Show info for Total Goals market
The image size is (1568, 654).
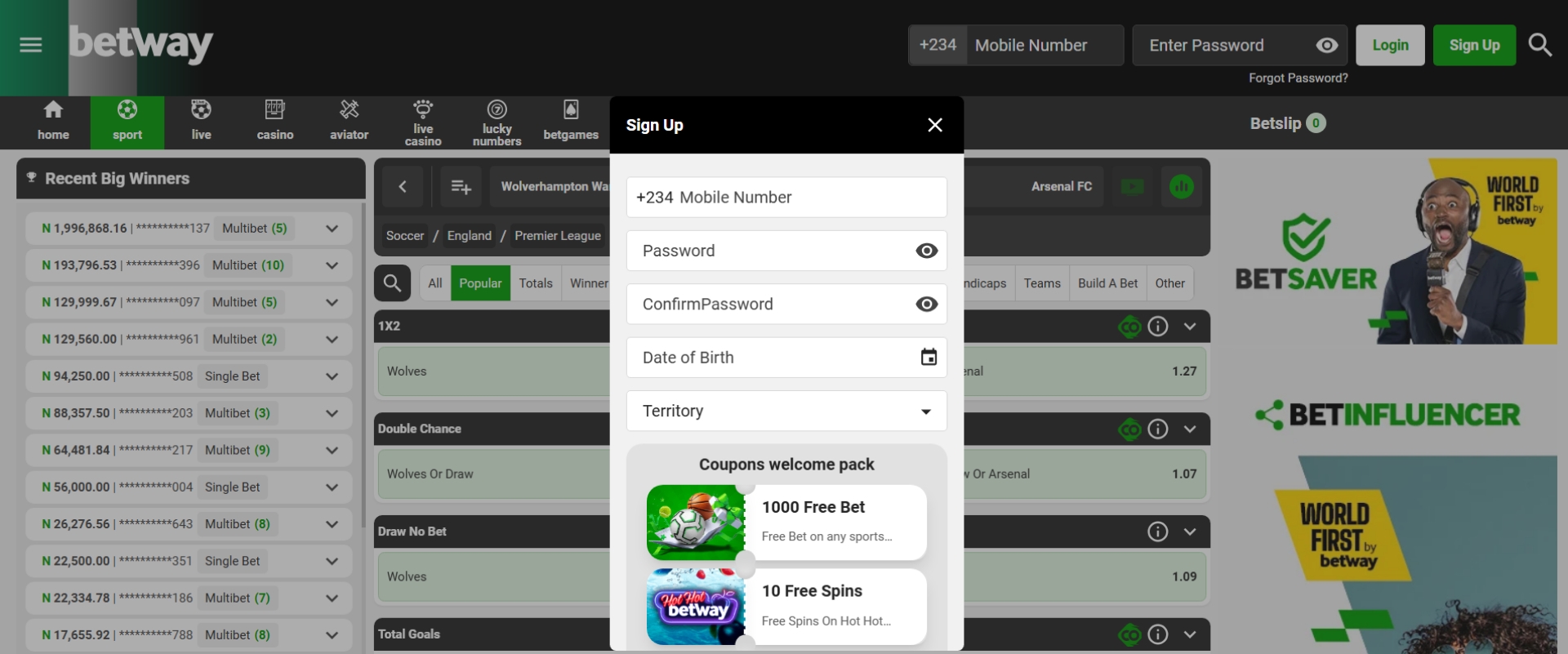click(x=1158, y=634)
